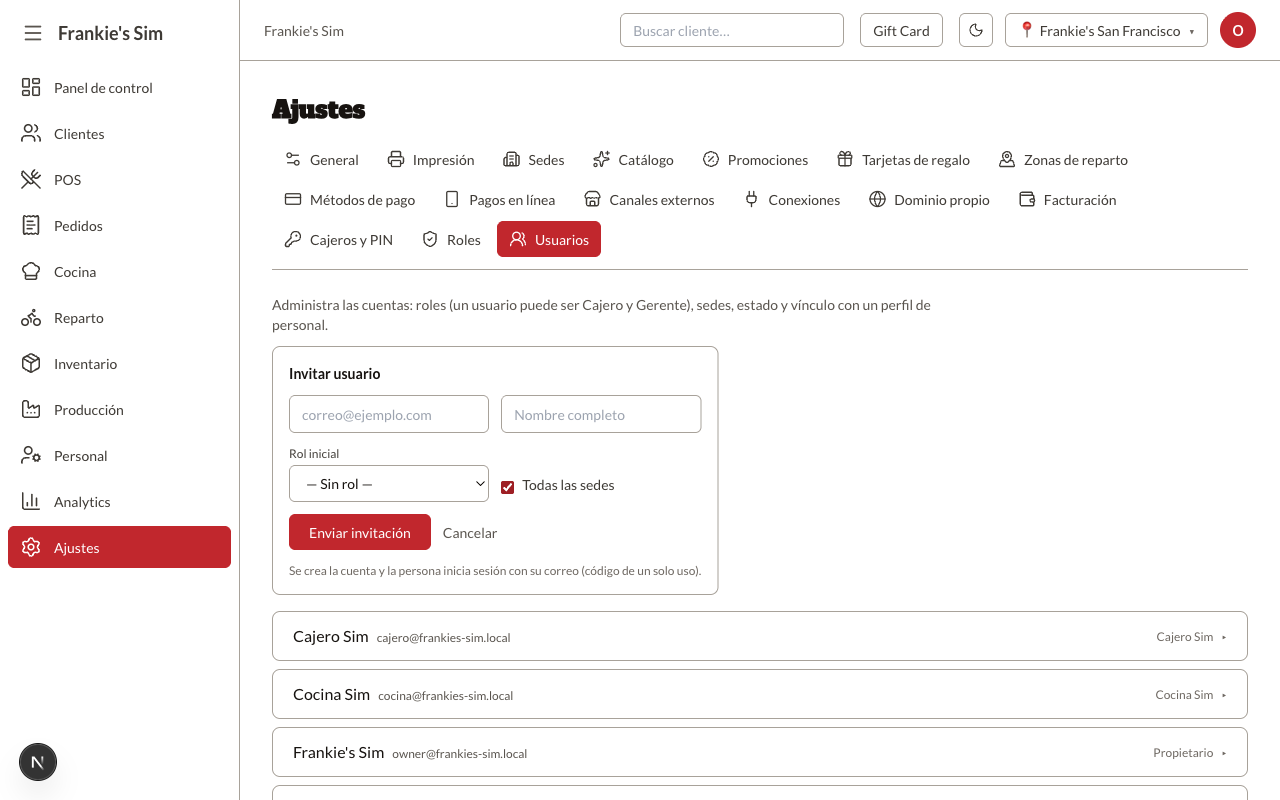Image resolution: width=1280 pixels, height=800 pixels.
Task: Expand the Frankie's Sim owner row
Action: tap(760, 752)
